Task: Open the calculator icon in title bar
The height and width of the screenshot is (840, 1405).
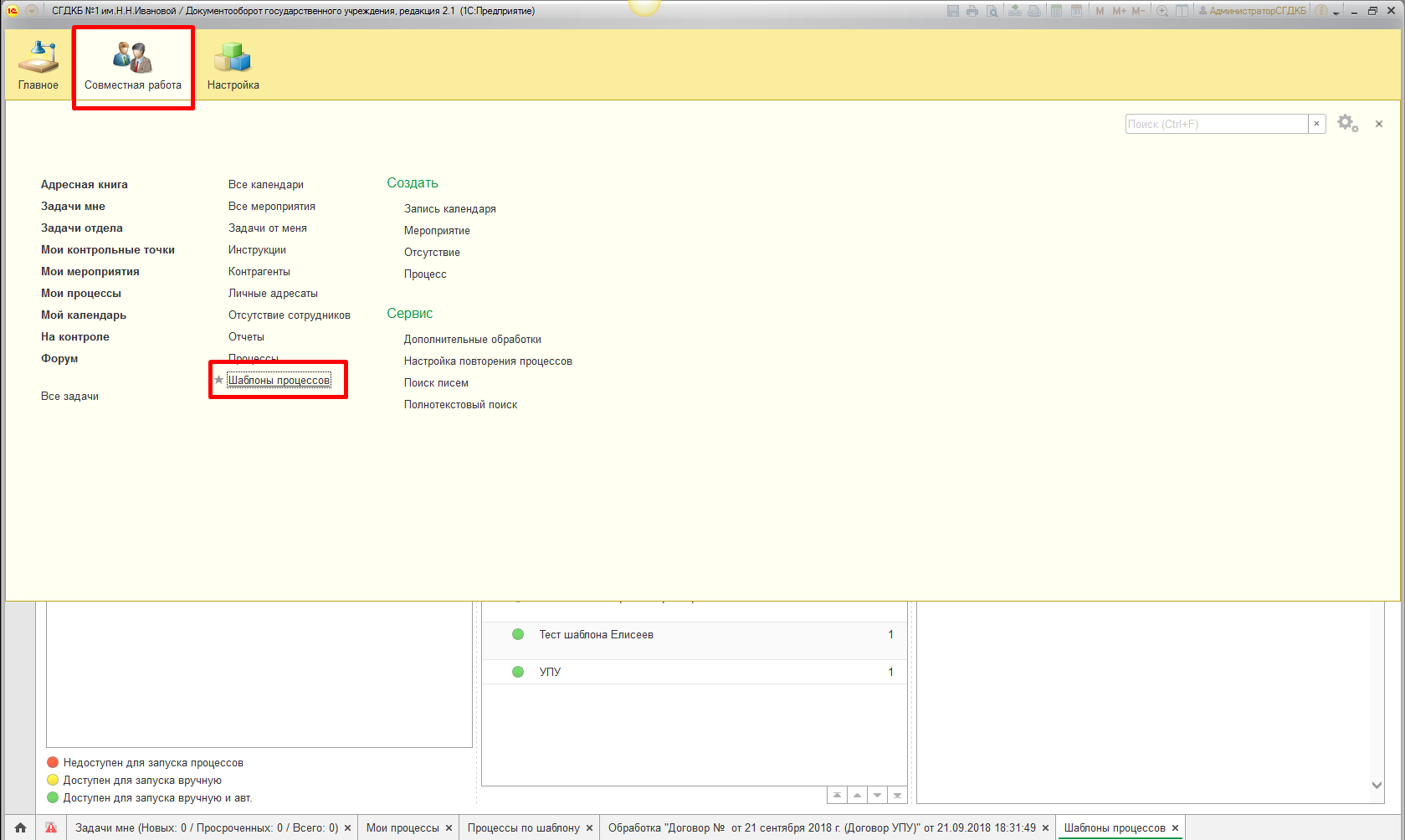Action: [x=1057, y=11]
